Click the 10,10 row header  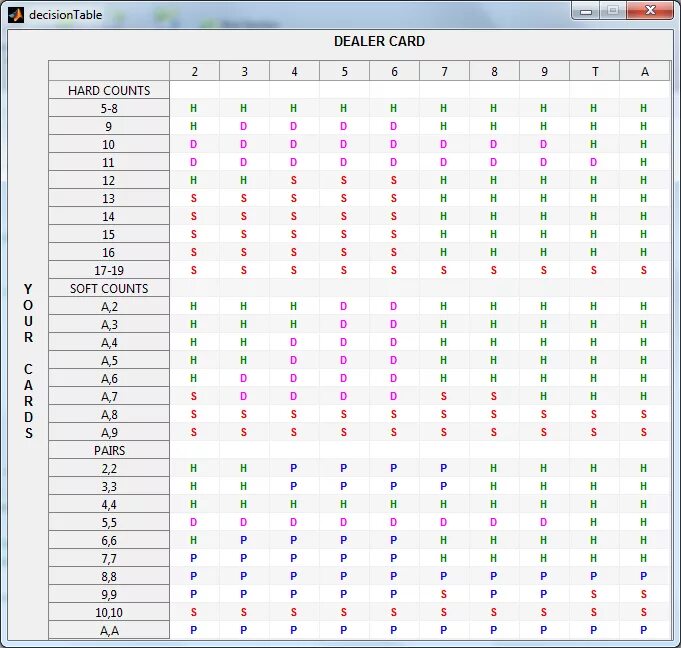coord(109,613)
